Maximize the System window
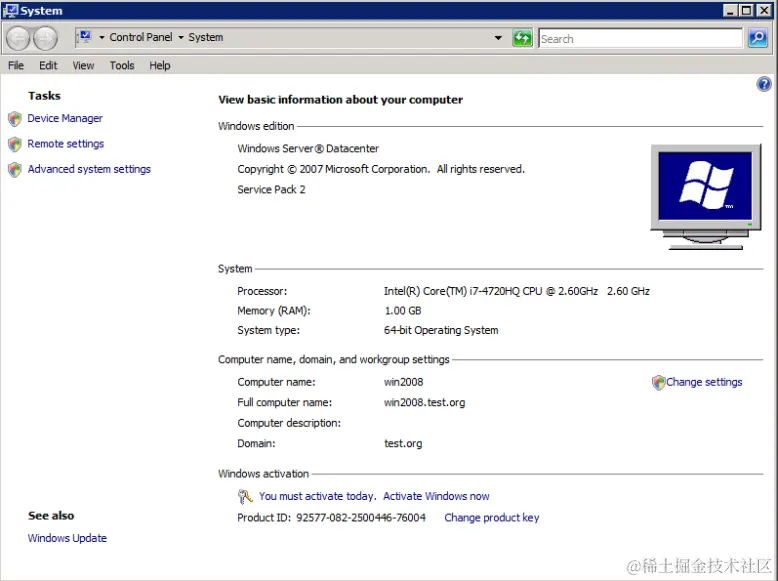 pos(746,10)
